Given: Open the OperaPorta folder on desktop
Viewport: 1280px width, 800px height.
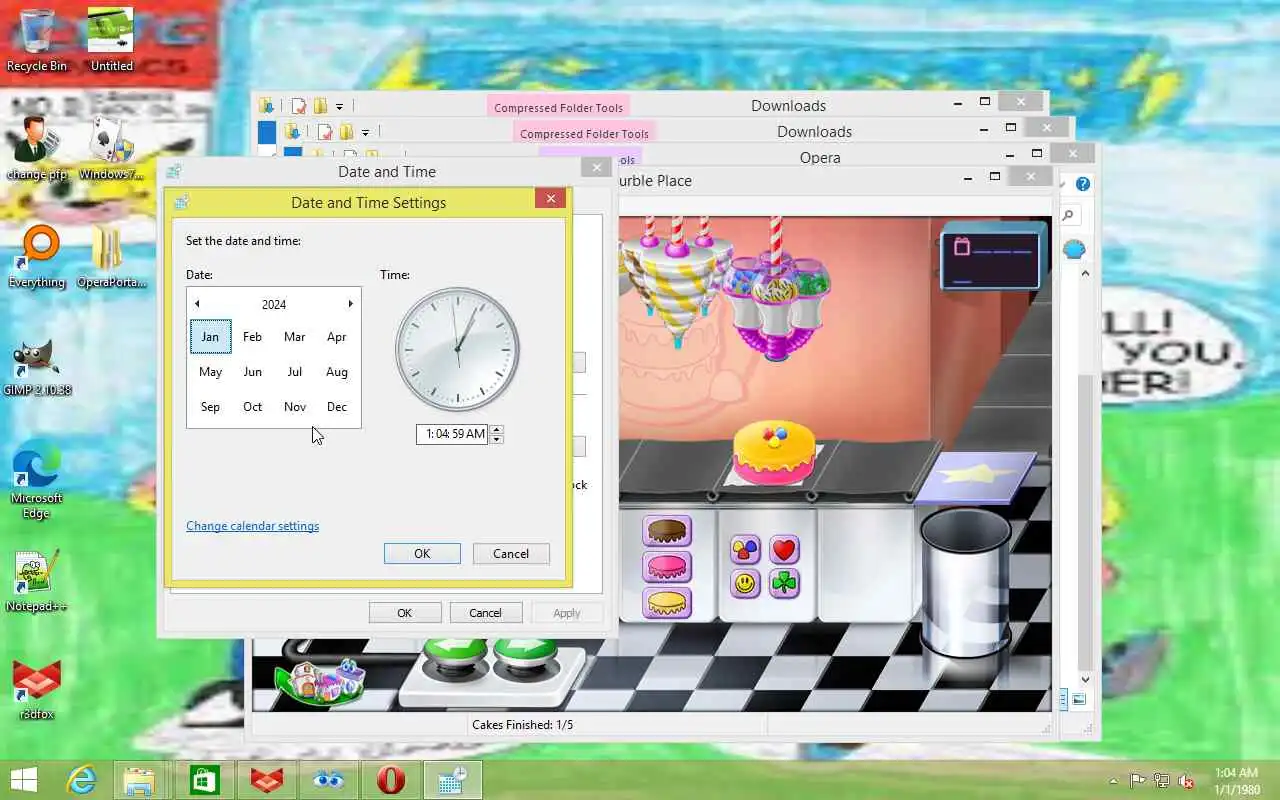Looking at the screenshot, I should point(111,256).
